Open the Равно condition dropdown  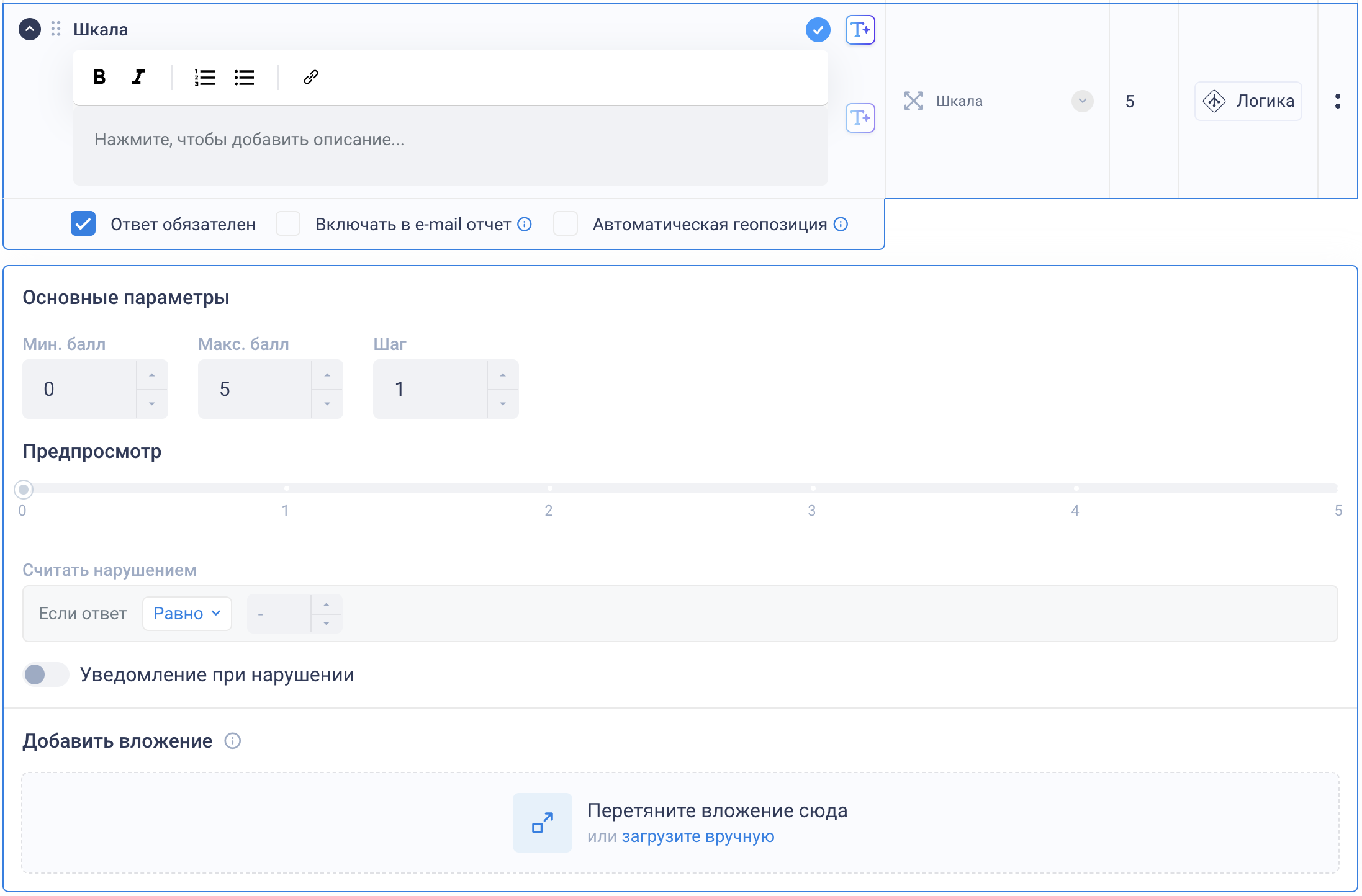pyautogui.click(x=187, y=614)
